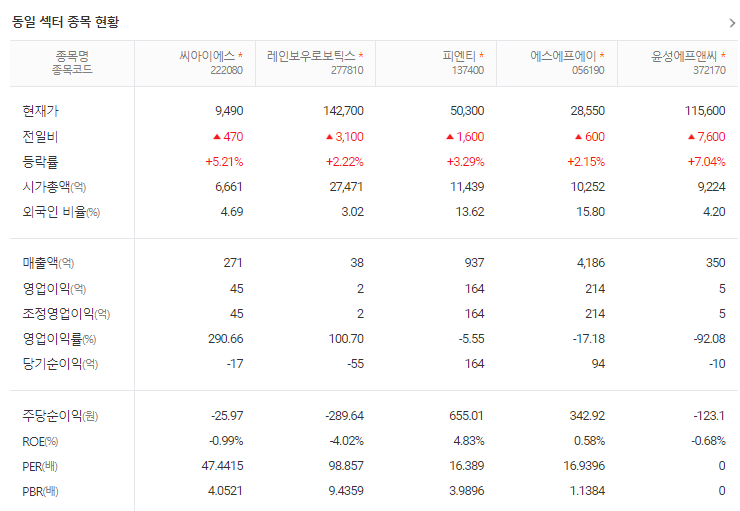Open 레인보우로보틱스 stock link
The image size is (740, 511).
(311, 56)
